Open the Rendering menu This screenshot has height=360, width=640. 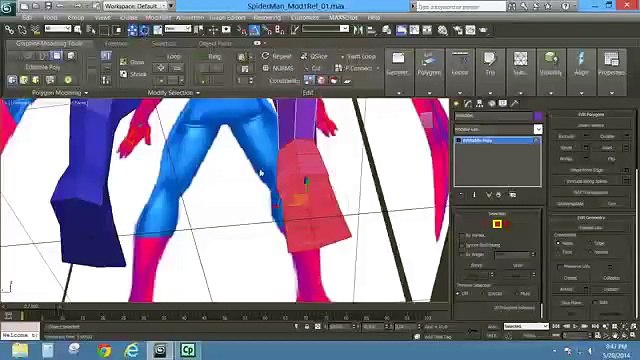[x=267, y=18]
